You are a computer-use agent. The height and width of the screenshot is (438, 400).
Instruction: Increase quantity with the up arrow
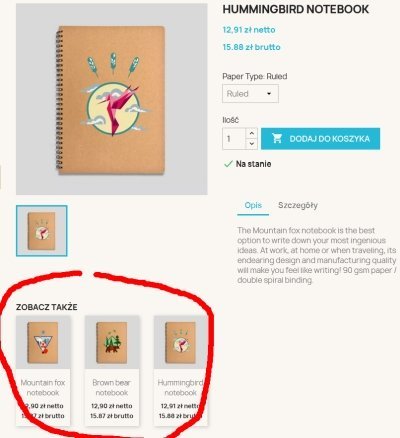[x=252, y=134]
